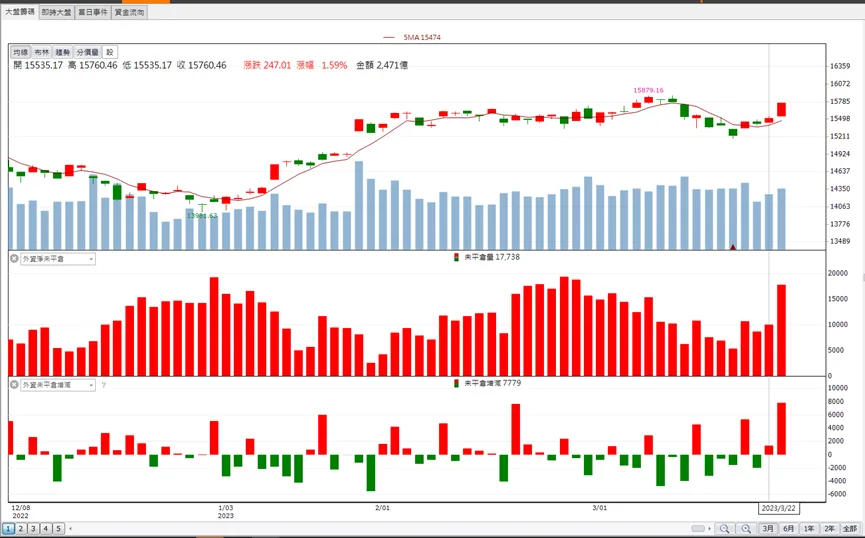Click the horizontal scrollbar thumb at bottom right
The image size is (865, 538).
[698, 529]
